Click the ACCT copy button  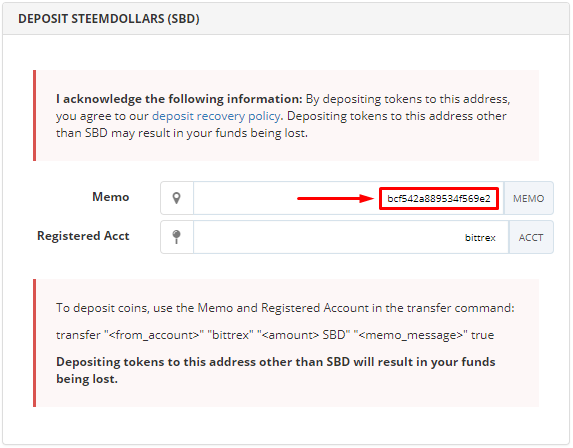pyautogui.click(x=531, y=237)
